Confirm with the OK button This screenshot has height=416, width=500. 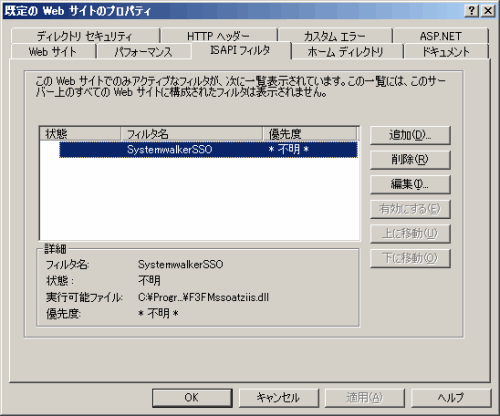[192, 398]
